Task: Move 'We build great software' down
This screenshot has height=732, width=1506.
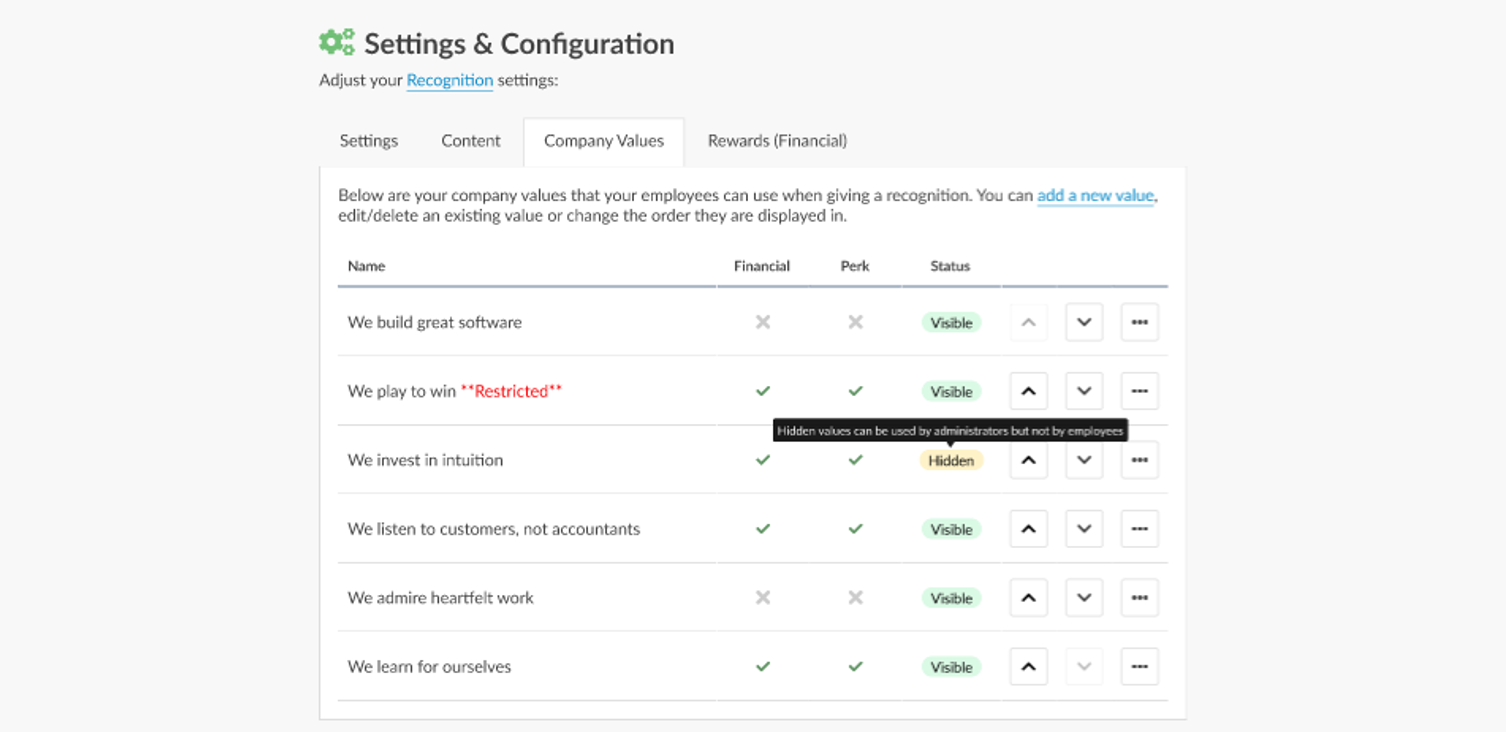Action: tap(1084, 323)
